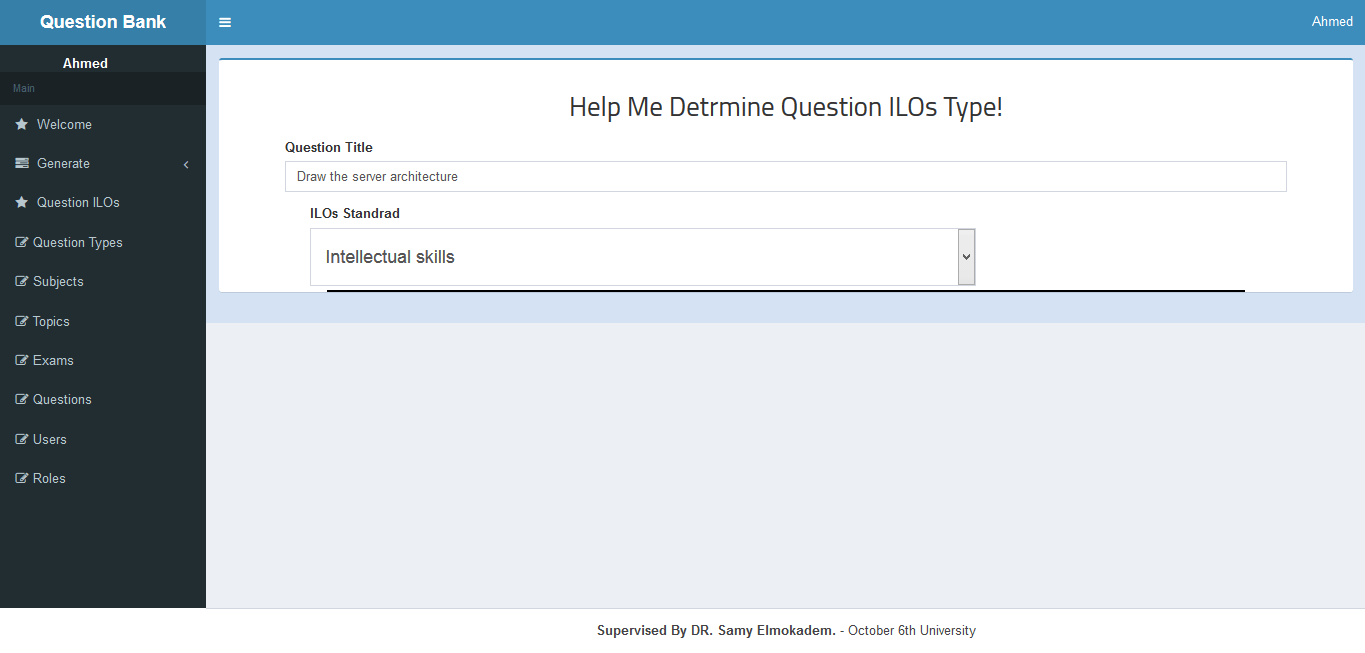Image resolution: width=1365 pixels, height=653 pixels.
Task: Expand the Generate submenu chevron
Action: pos(186,164)
